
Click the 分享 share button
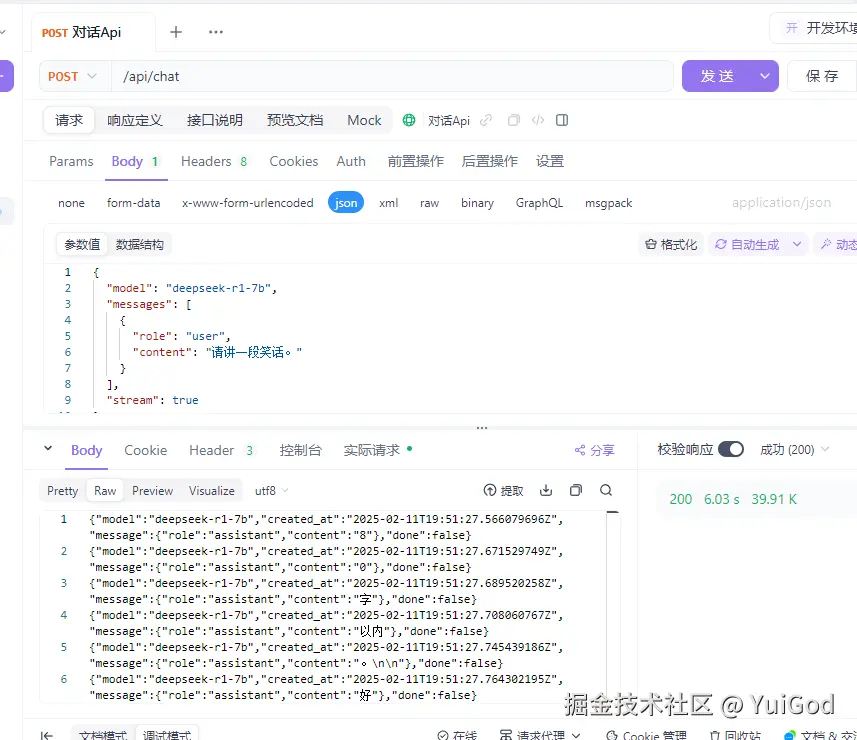click(x=595, y=450)
